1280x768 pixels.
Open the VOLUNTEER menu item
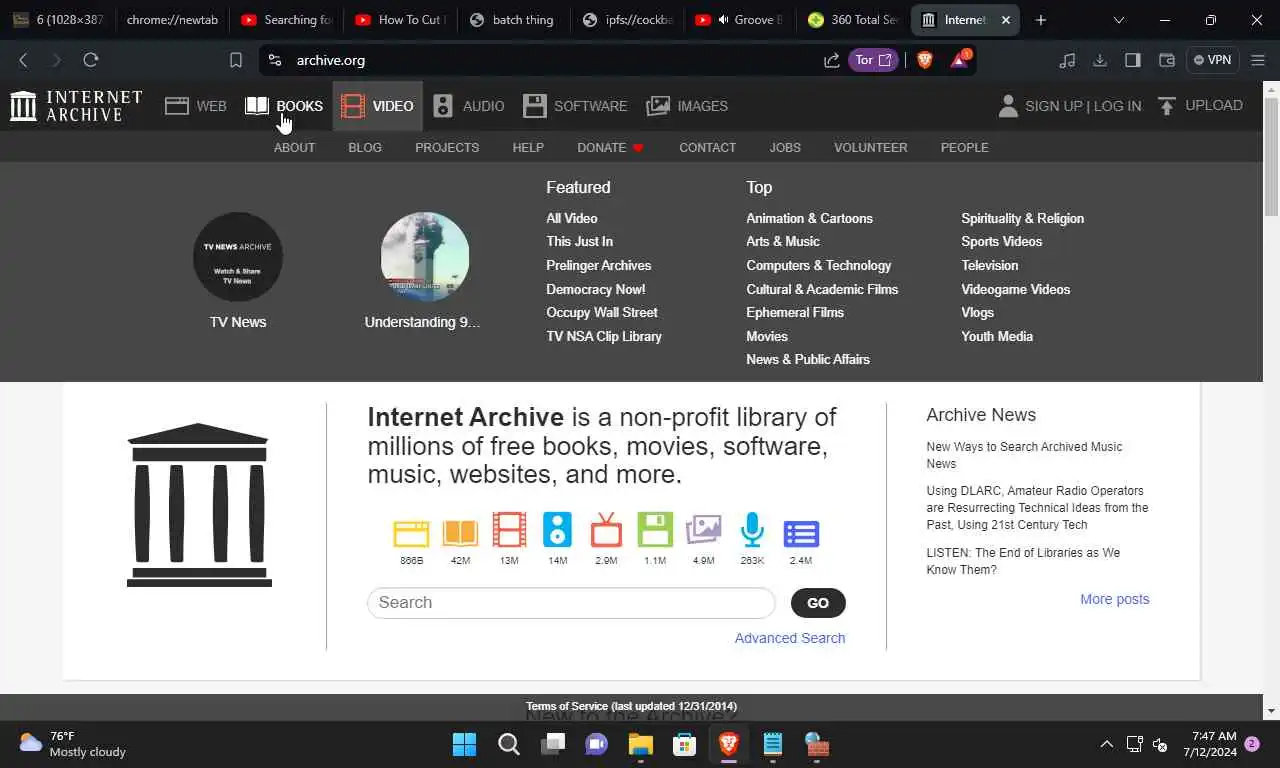(x=871, y=147)
